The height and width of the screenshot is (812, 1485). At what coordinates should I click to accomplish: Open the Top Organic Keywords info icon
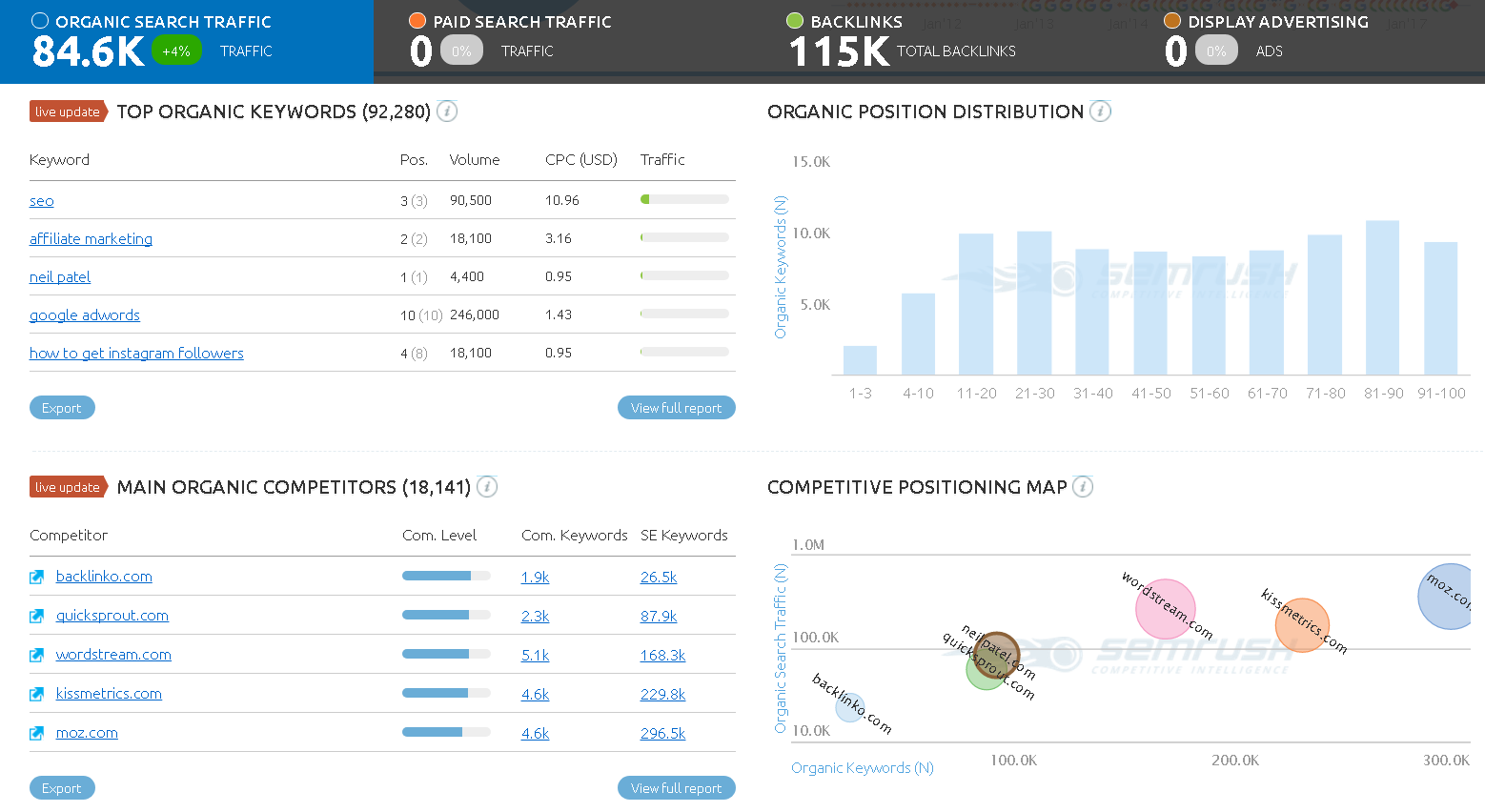click(x=447, y=112)
